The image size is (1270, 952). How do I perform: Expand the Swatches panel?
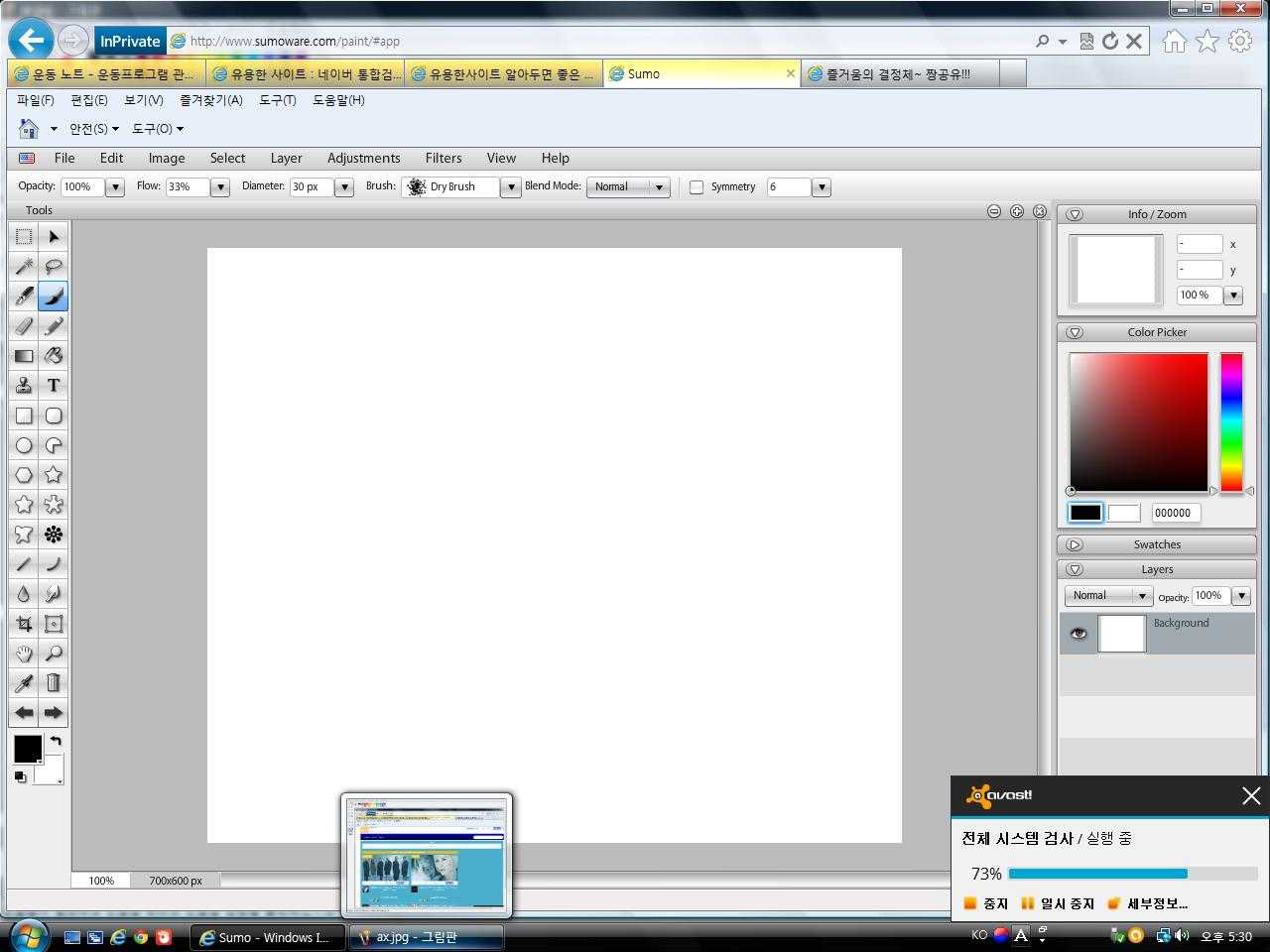[x=1075, y=544]
